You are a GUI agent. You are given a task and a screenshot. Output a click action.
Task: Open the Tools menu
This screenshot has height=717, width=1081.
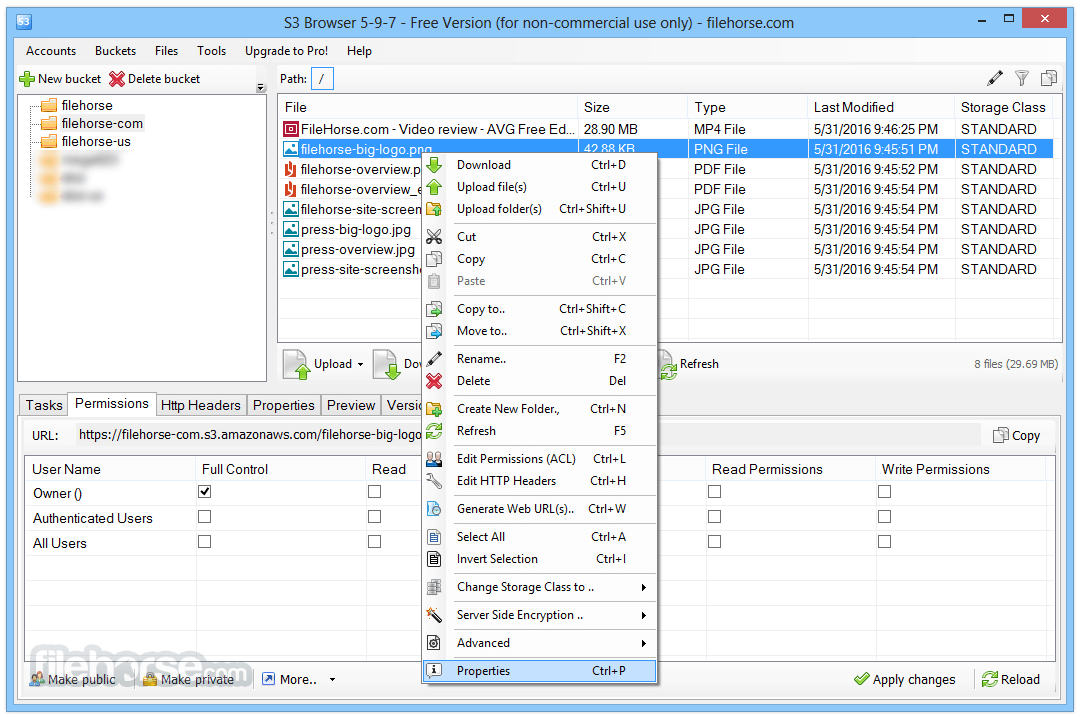pyautogui.click(x=211, y=51)
